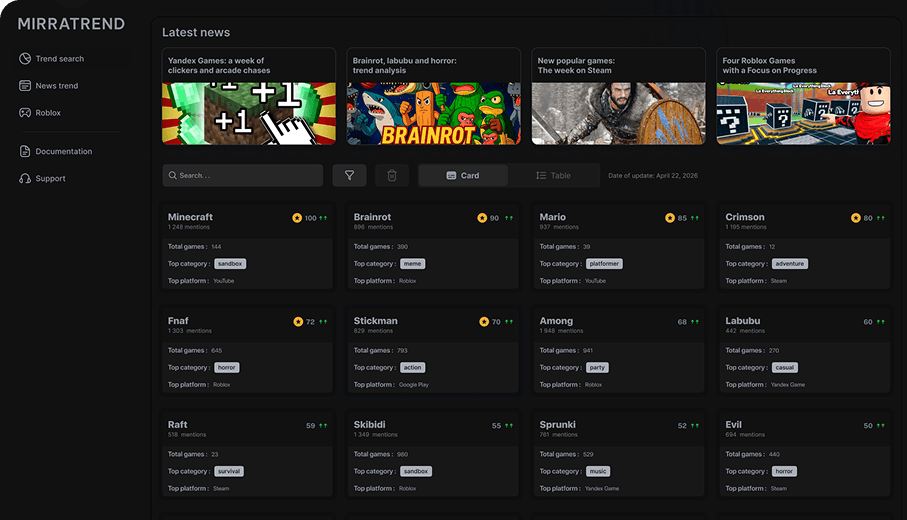Open the Yandex Games news thumbnail
The width and height of the screenshot is (907, 520).
click(249, 113)
